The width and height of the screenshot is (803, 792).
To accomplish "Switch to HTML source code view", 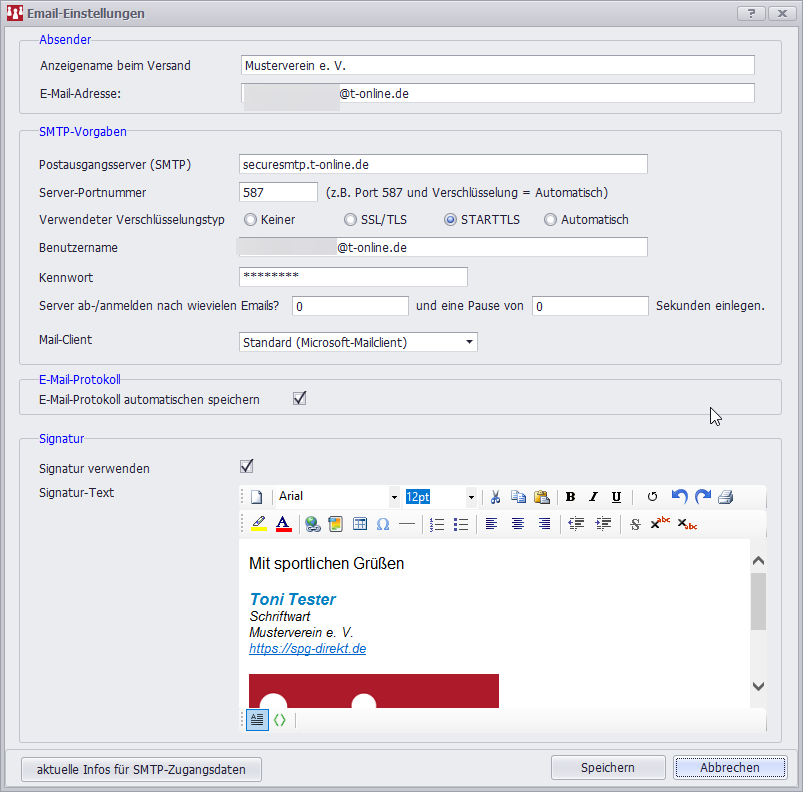I will point(280,719).
